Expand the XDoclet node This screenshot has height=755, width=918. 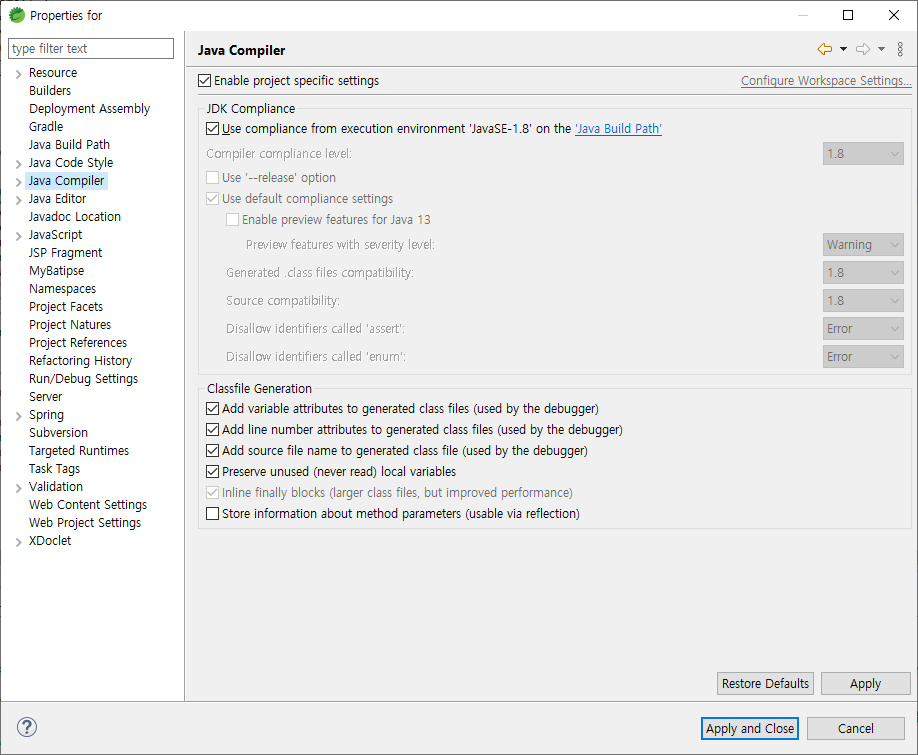pyautogui.click(x=18, y=542)
